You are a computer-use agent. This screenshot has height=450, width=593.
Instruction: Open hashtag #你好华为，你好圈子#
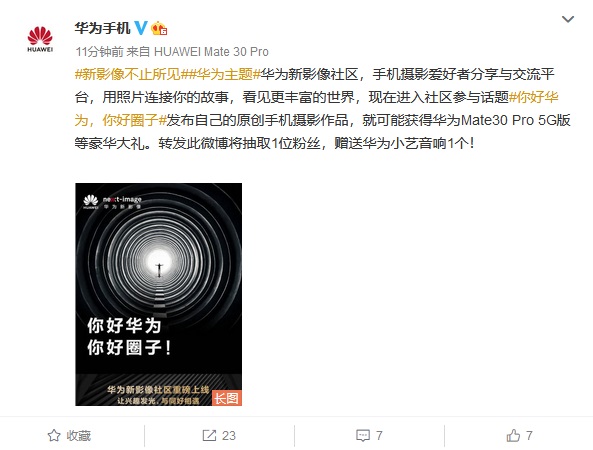pyautogui.click(x=317, y=109)
